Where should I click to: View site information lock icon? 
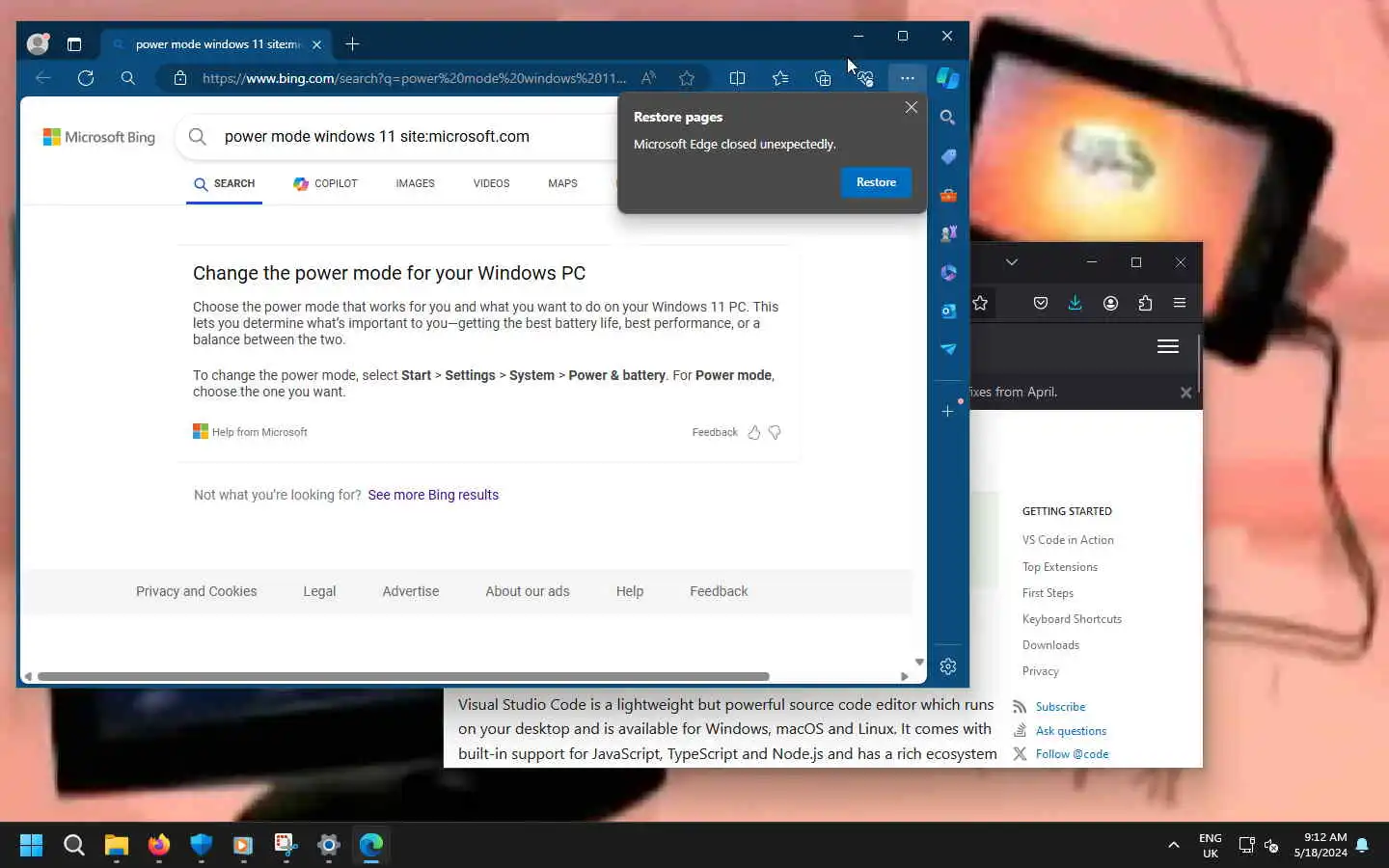coord(180,78)
